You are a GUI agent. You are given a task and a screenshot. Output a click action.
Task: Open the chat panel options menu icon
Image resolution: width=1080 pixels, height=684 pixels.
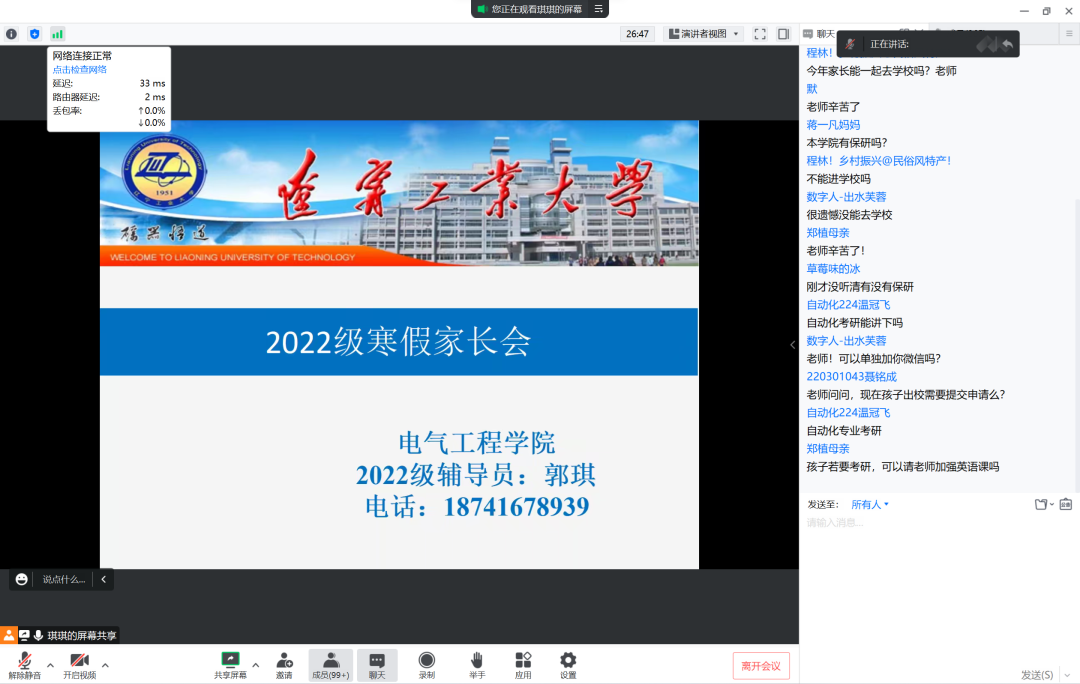pos(1069,33)
